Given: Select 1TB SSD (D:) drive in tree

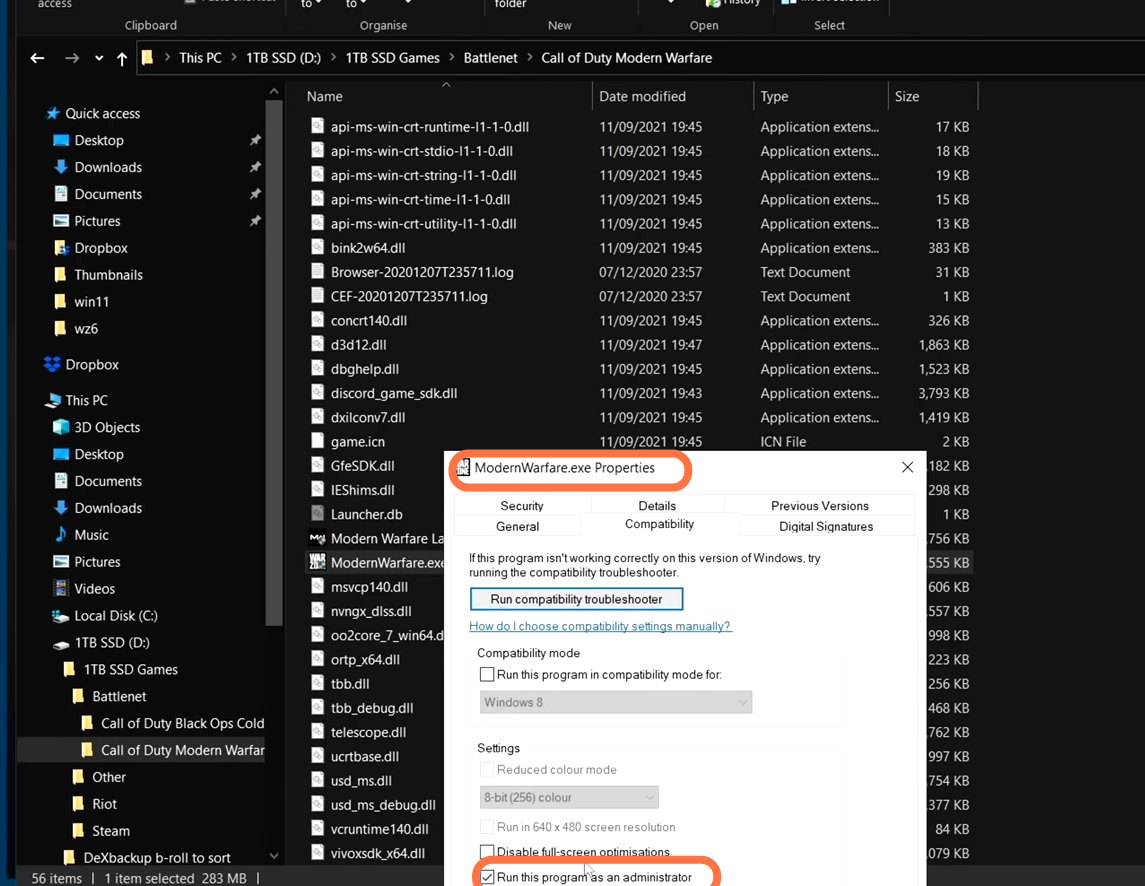Looking at the screenshot, I should click(x=112, y=643).
